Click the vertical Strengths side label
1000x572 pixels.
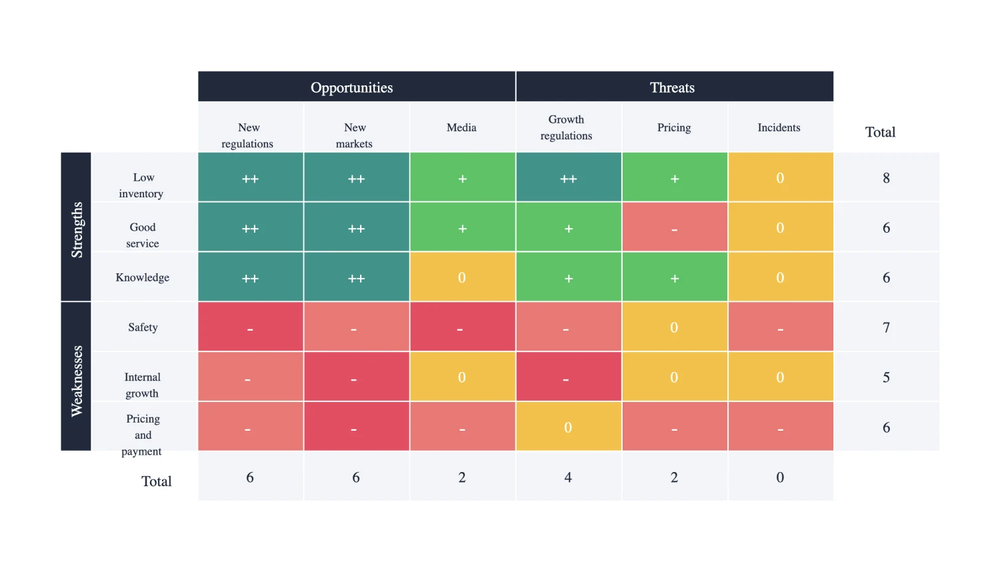tap(77, 227)
